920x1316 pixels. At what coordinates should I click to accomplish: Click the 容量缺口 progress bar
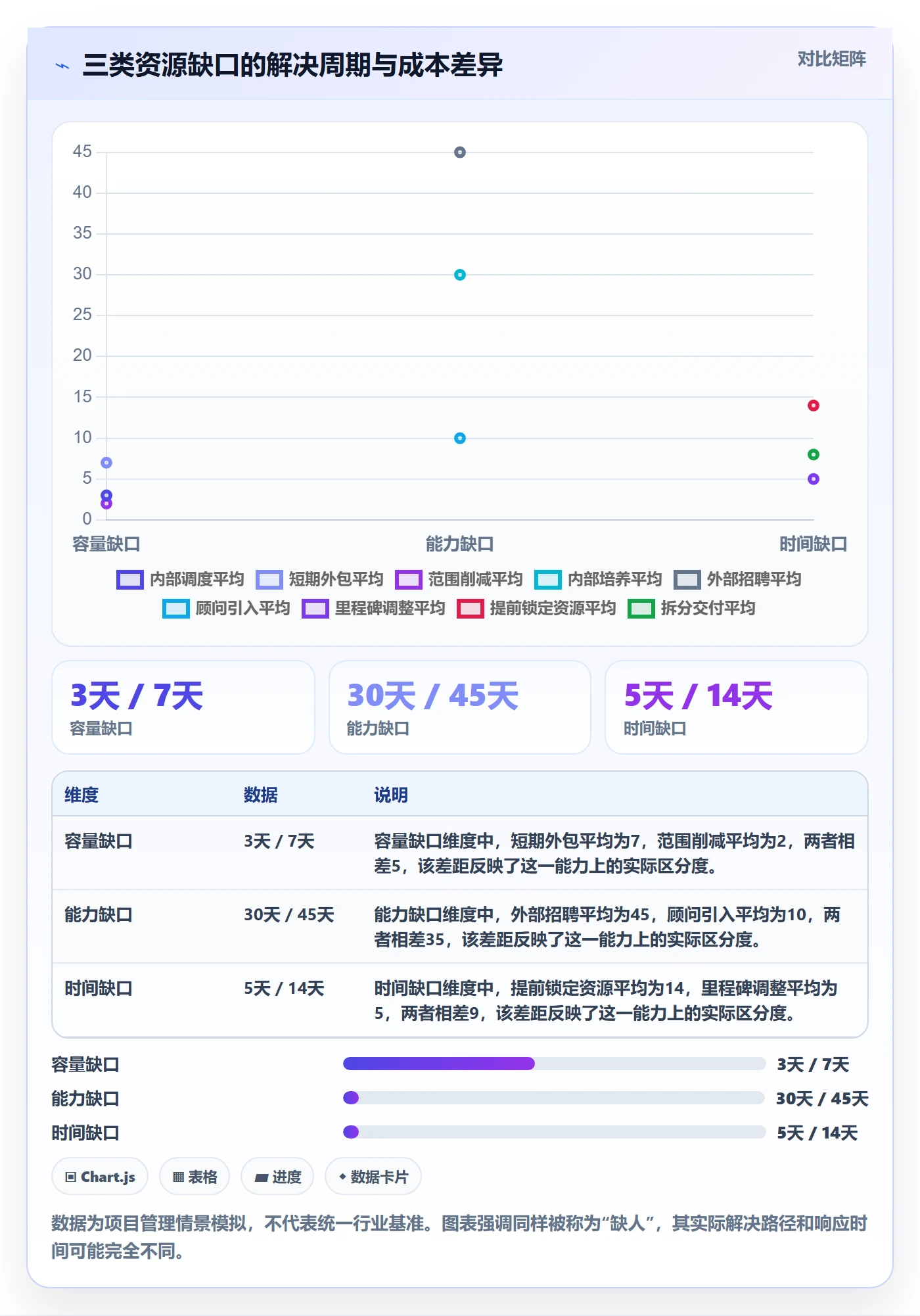[x=554, y=1064]
